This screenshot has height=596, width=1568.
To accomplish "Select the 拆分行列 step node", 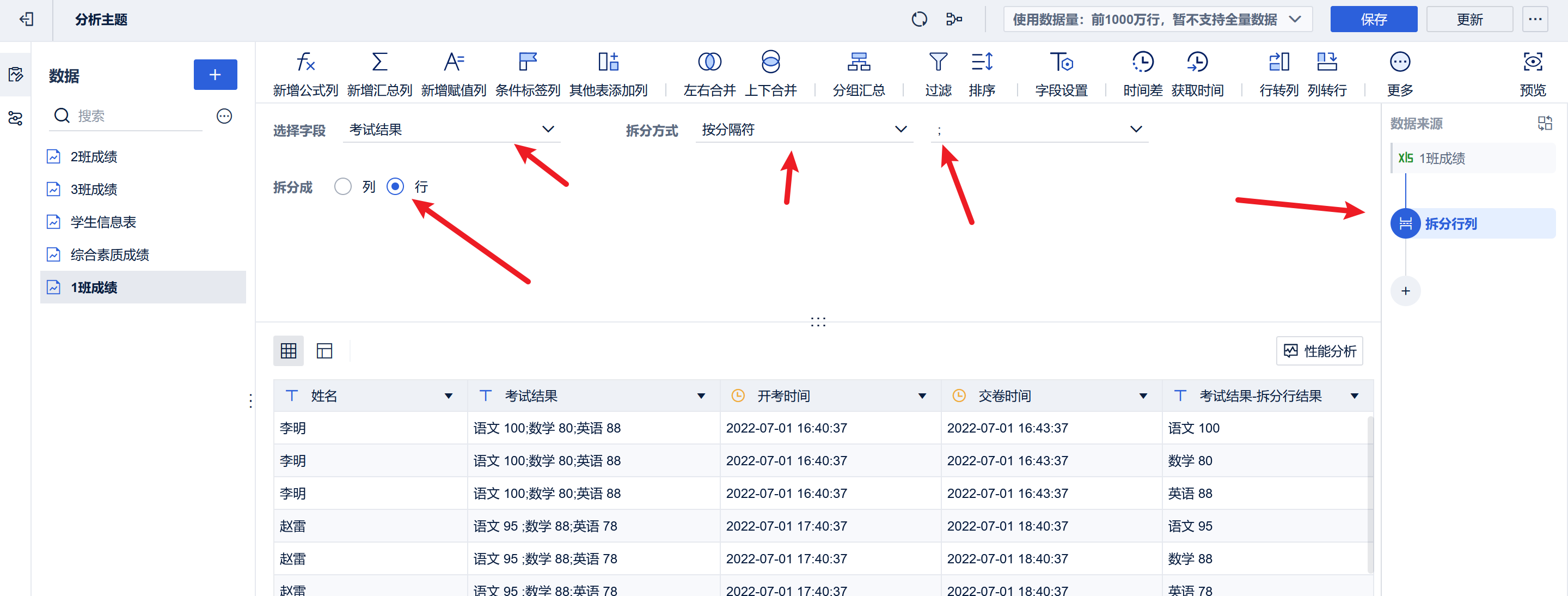I will (x=1450, y=223).
